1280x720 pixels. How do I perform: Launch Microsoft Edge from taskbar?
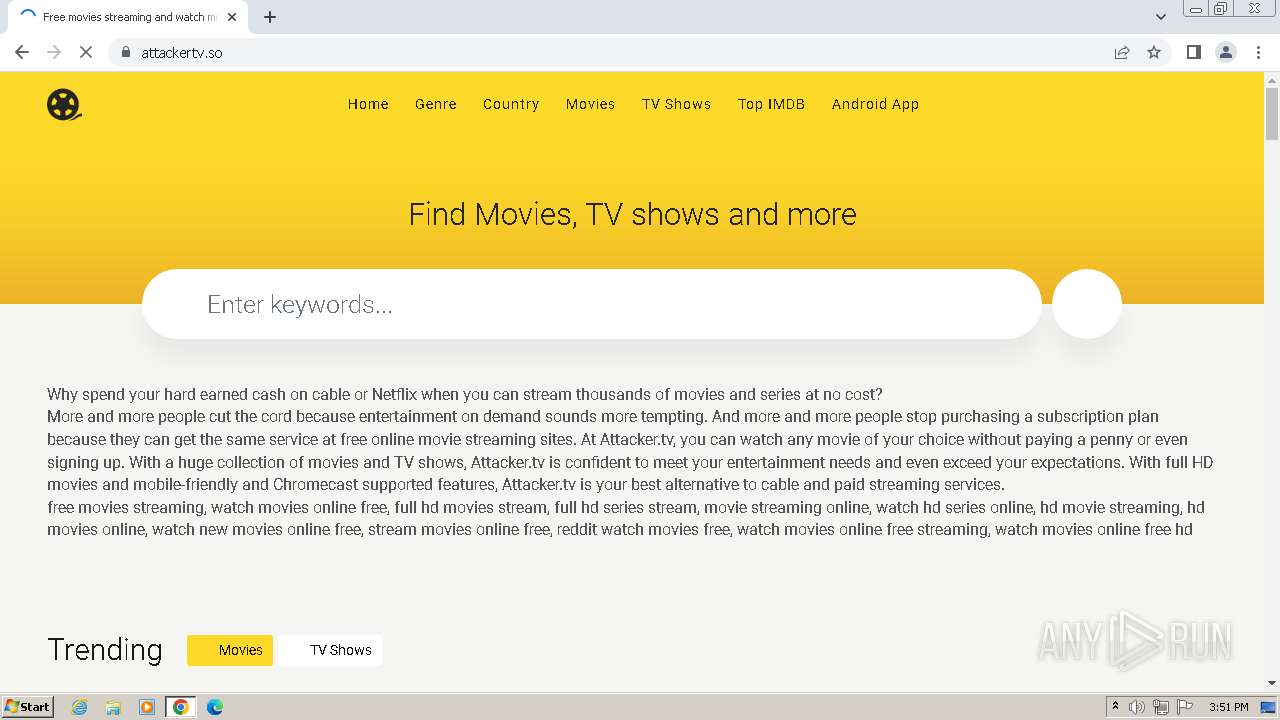pyautogui.click(x=215, y=707)
